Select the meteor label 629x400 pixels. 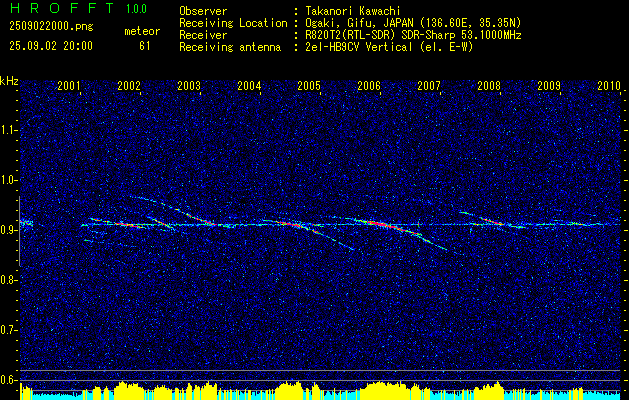pyautogui.click(x=142, y=31)
